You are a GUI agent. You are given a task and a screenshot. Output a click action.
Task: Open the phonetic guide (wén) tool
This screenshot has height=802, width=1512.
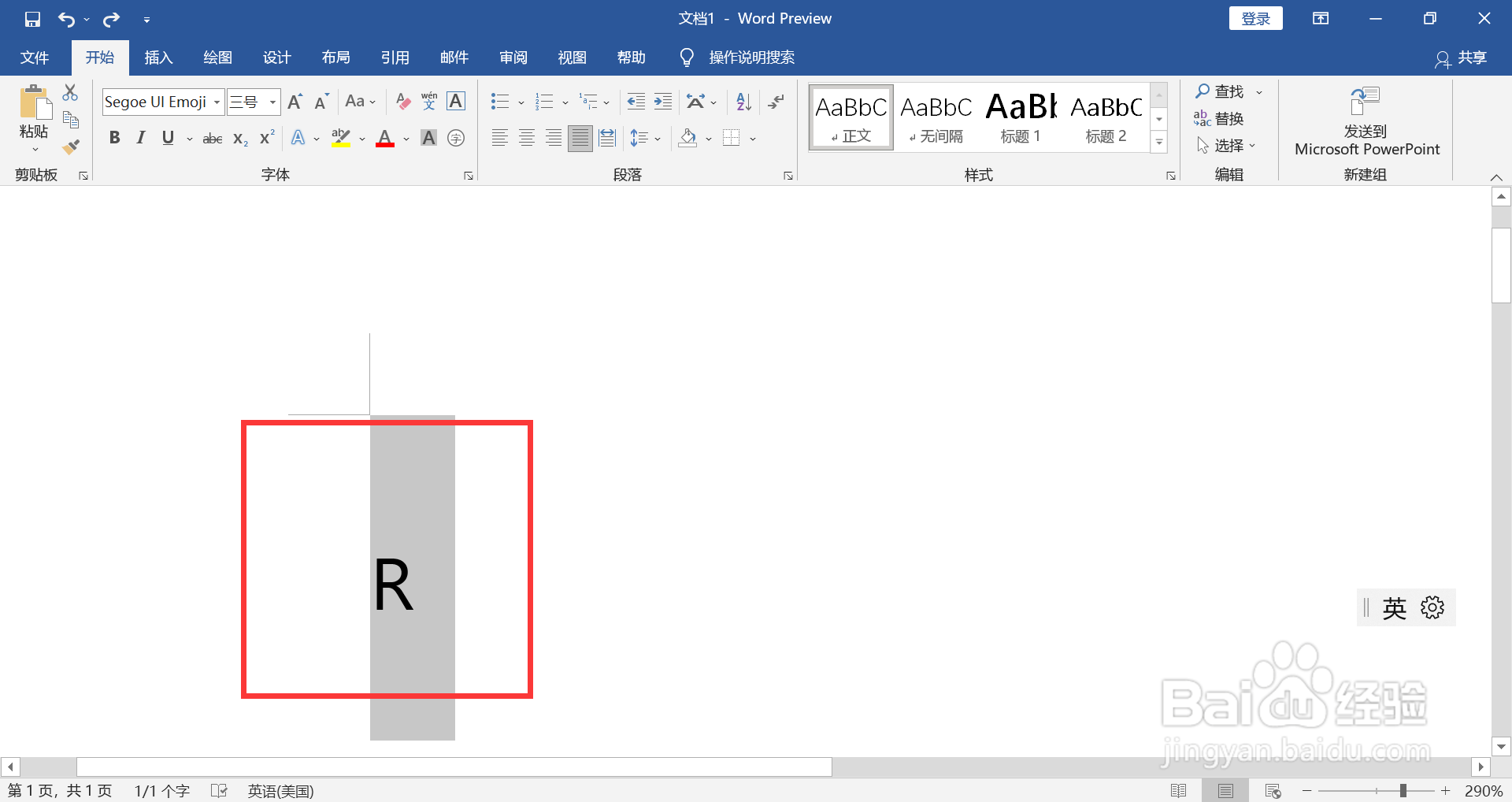point(429,102)
